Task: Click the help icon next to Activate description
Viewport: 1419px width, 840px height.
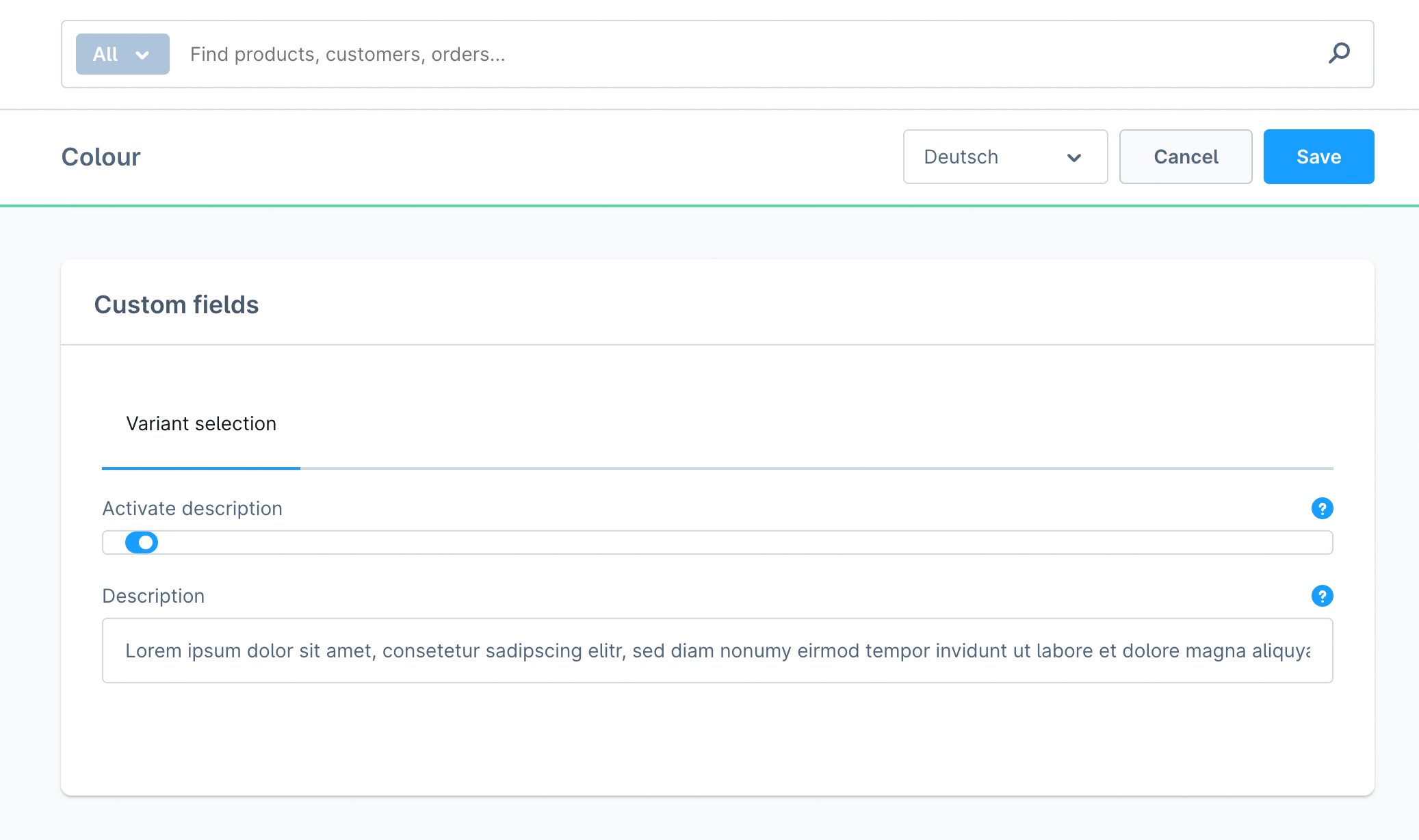Action: [1322, 508]
